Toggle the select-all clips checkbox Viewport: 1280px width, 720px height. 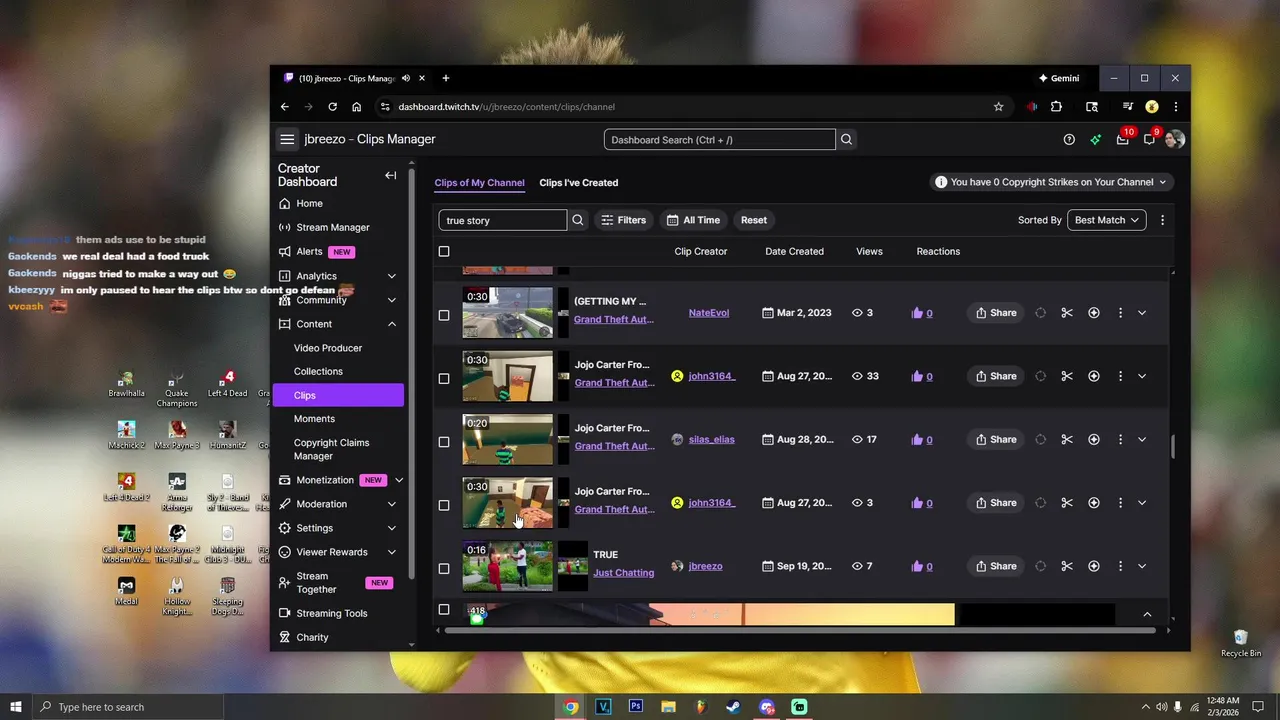click(444, 251)
